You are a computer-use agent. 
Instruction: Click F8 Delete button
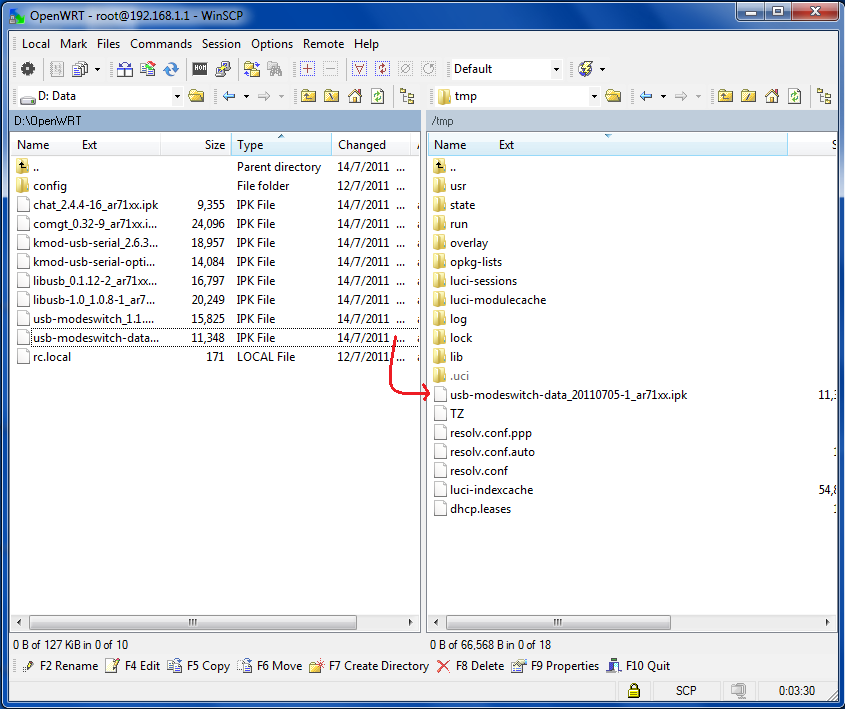point(470,666)
